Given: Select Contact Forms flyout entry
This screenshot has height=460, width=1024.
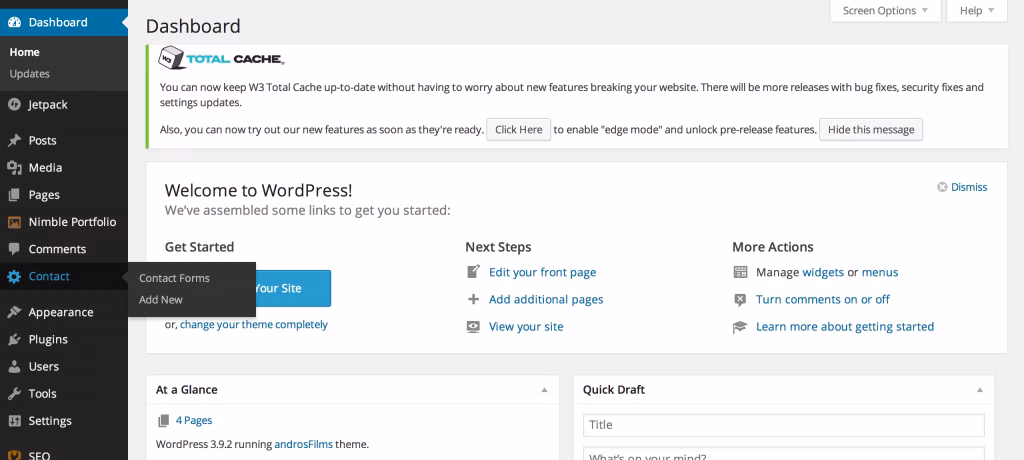Looking at the screenshot, I should [x=174, y=278].
